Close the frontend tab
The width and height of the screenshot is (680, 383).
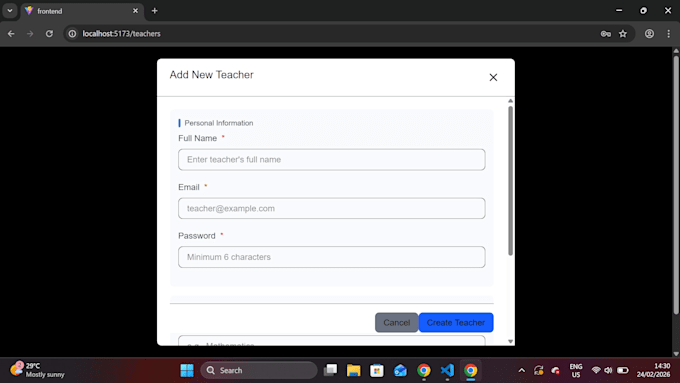[x=135, y=11]
